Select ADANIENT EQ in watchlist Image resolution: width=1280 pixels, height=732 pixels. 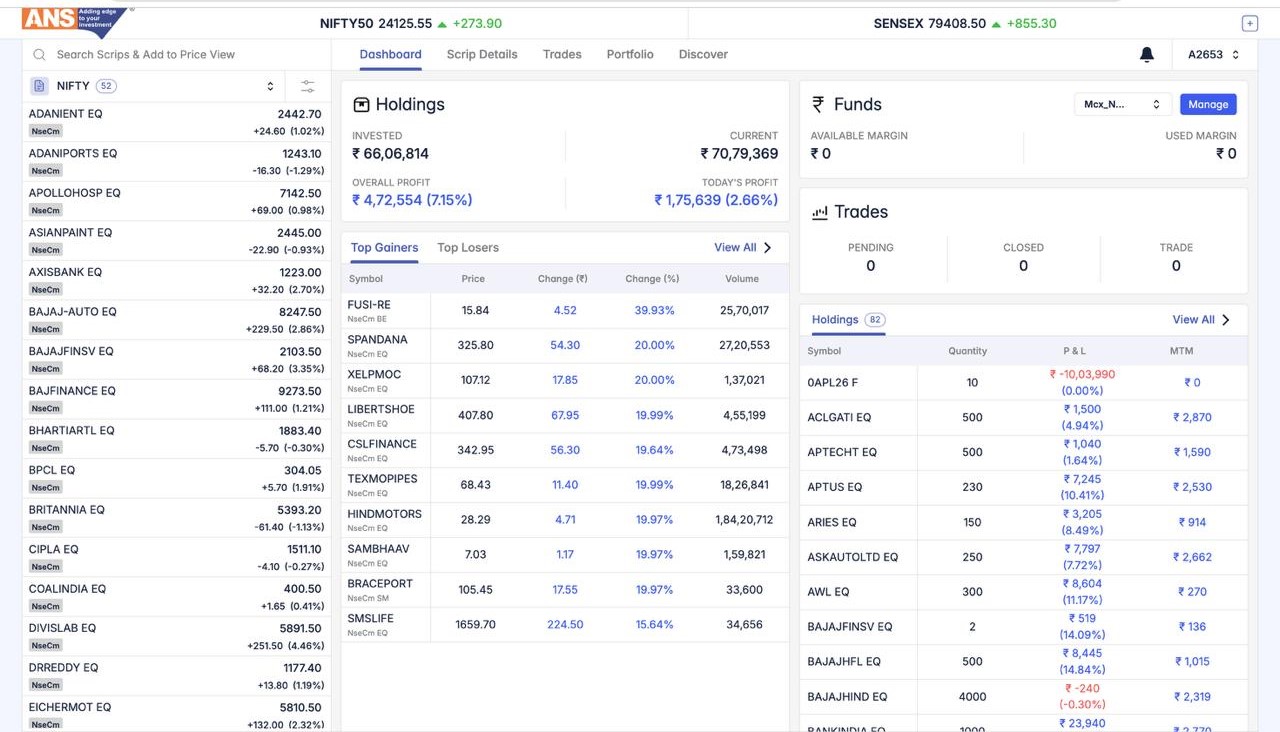coord(176,122)
